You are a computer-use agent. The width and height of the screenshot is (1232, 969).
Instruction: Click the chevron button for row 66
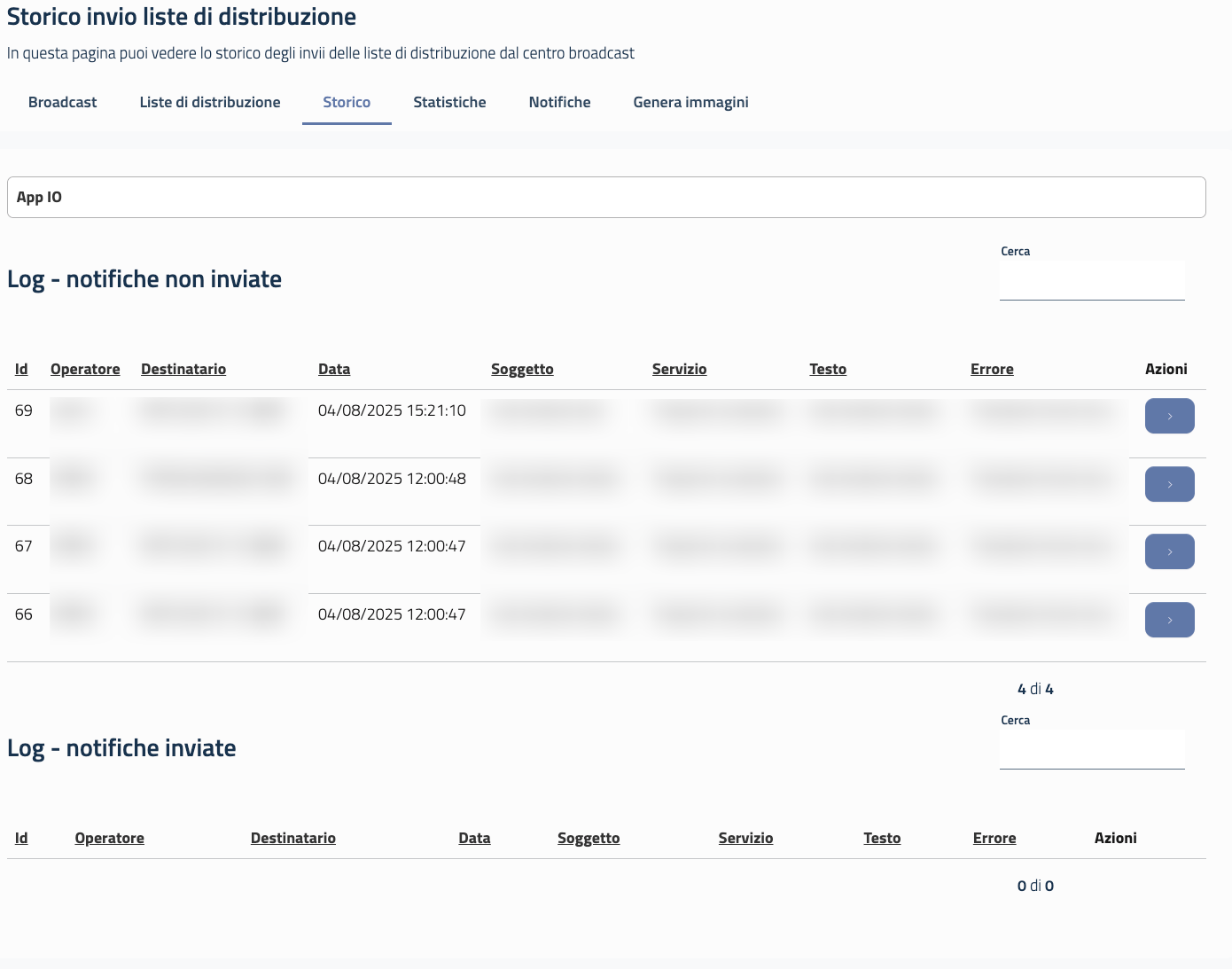pos(1169,620)
